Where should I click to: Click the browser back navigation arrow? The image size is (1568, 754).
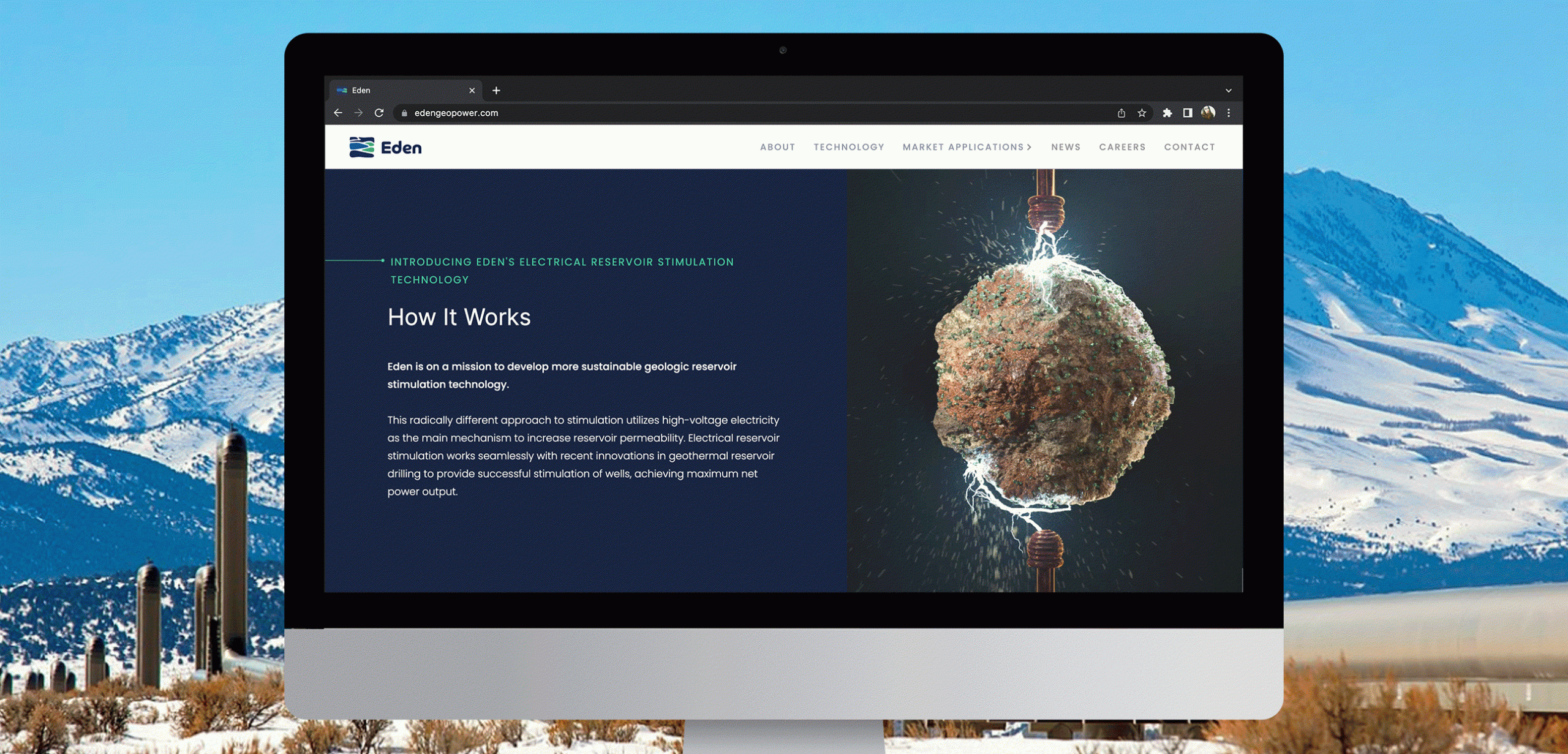(339, 112)
